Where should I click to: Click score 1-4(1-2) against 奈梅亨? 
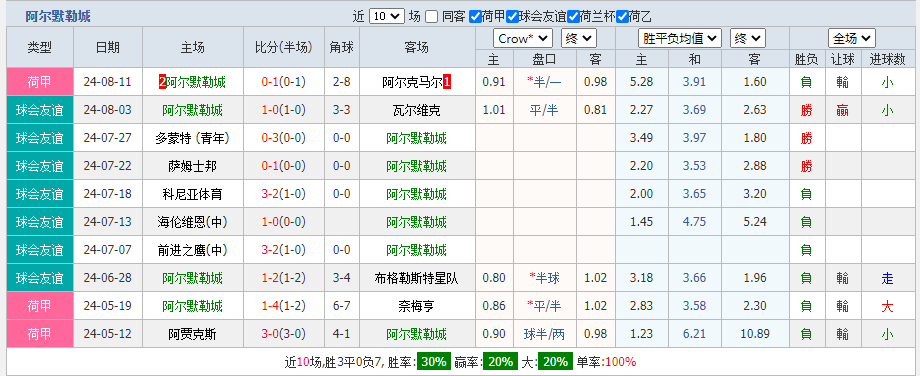coord(284,306)
